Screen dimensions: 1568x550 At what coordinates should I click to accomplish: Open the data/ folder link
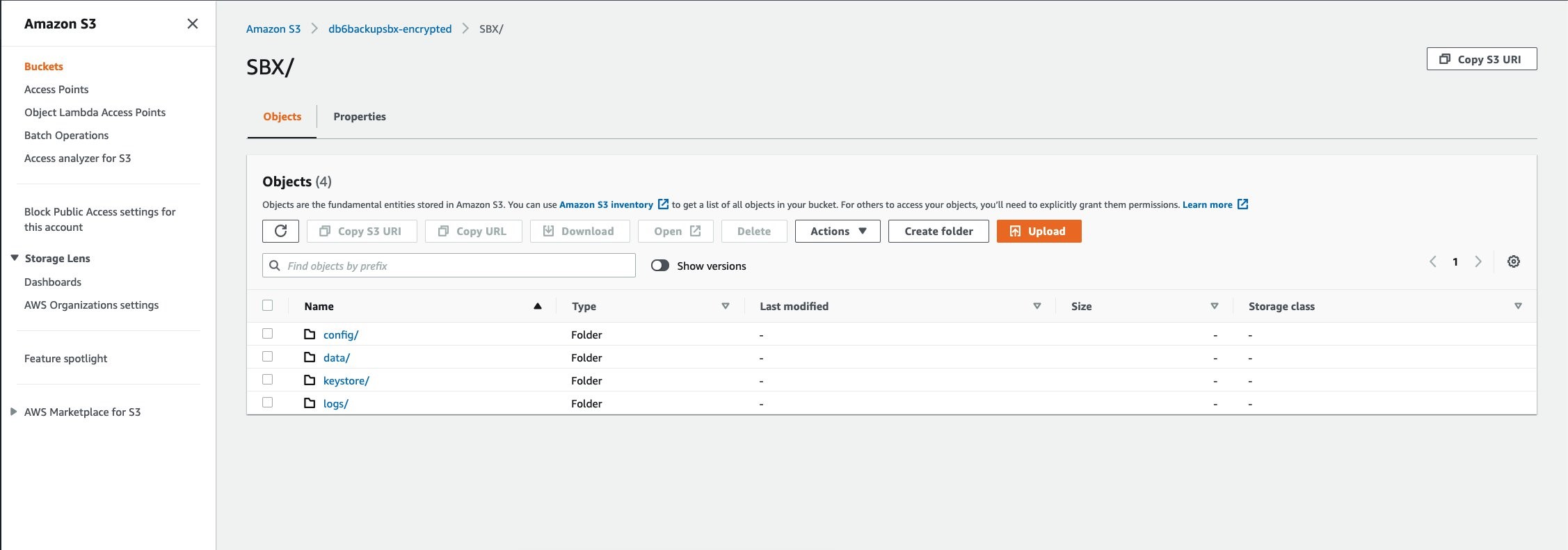tap(337, 357)
